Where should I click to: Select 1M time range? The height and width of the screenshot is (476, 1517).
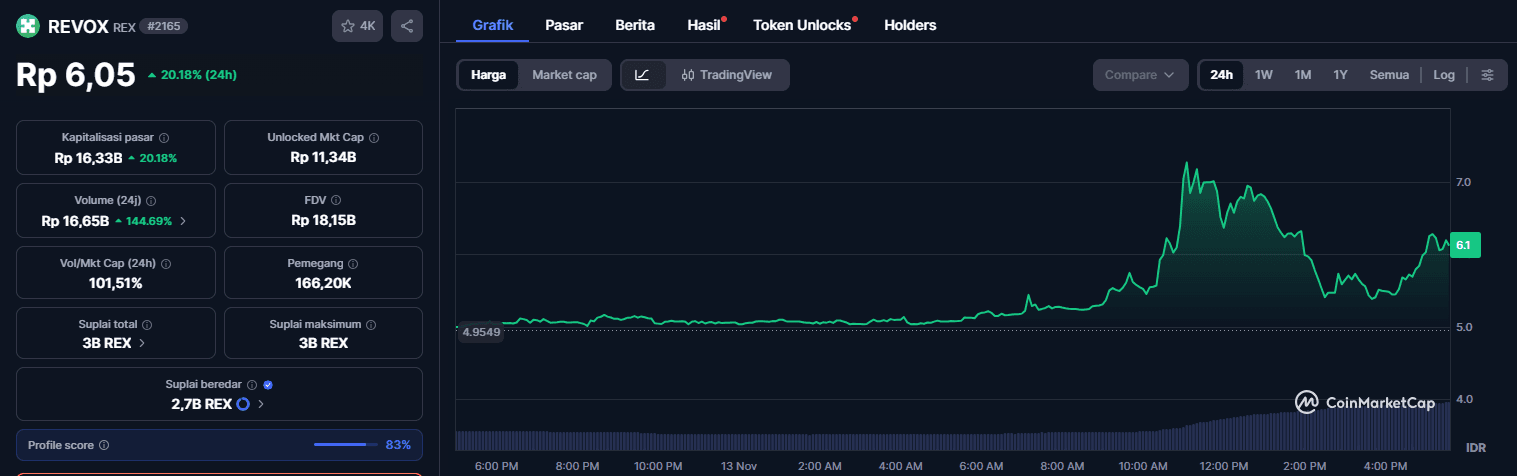[x=1303, y=75]
